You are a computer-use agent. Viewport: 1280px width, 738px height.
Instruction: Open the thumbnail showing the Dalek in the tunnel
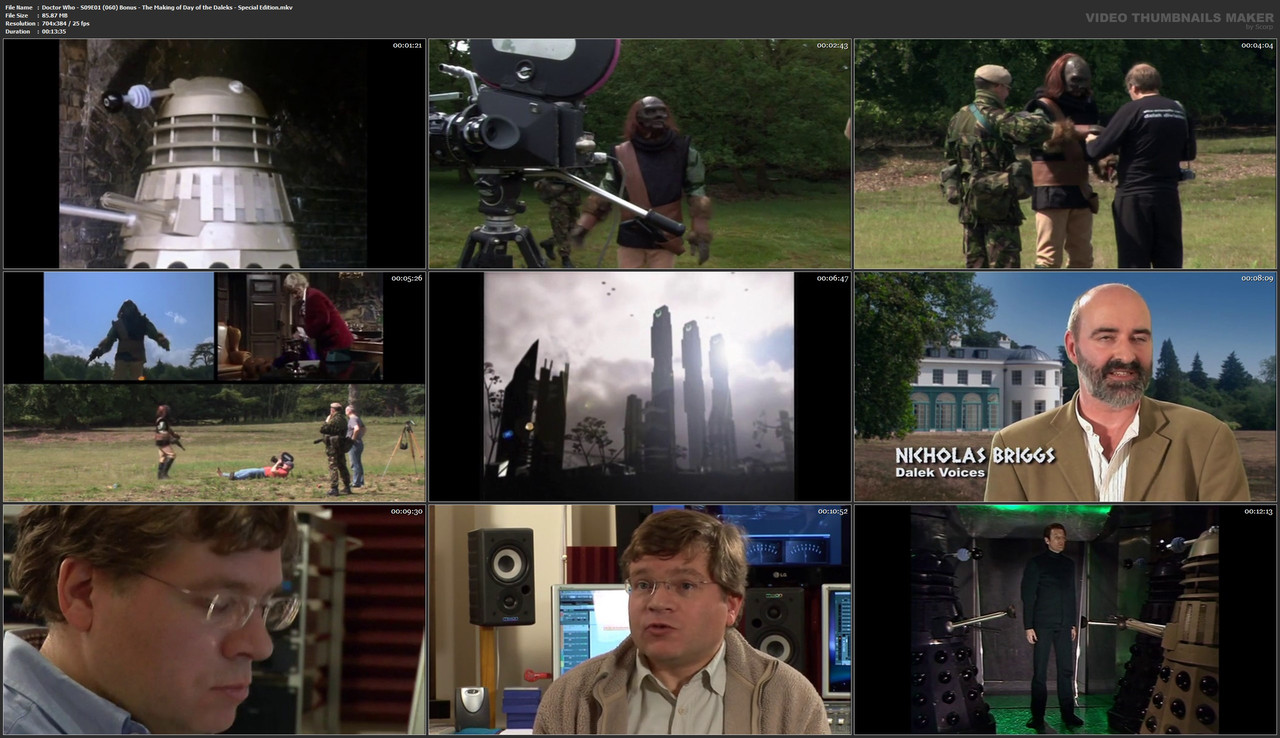pos(212,152)
